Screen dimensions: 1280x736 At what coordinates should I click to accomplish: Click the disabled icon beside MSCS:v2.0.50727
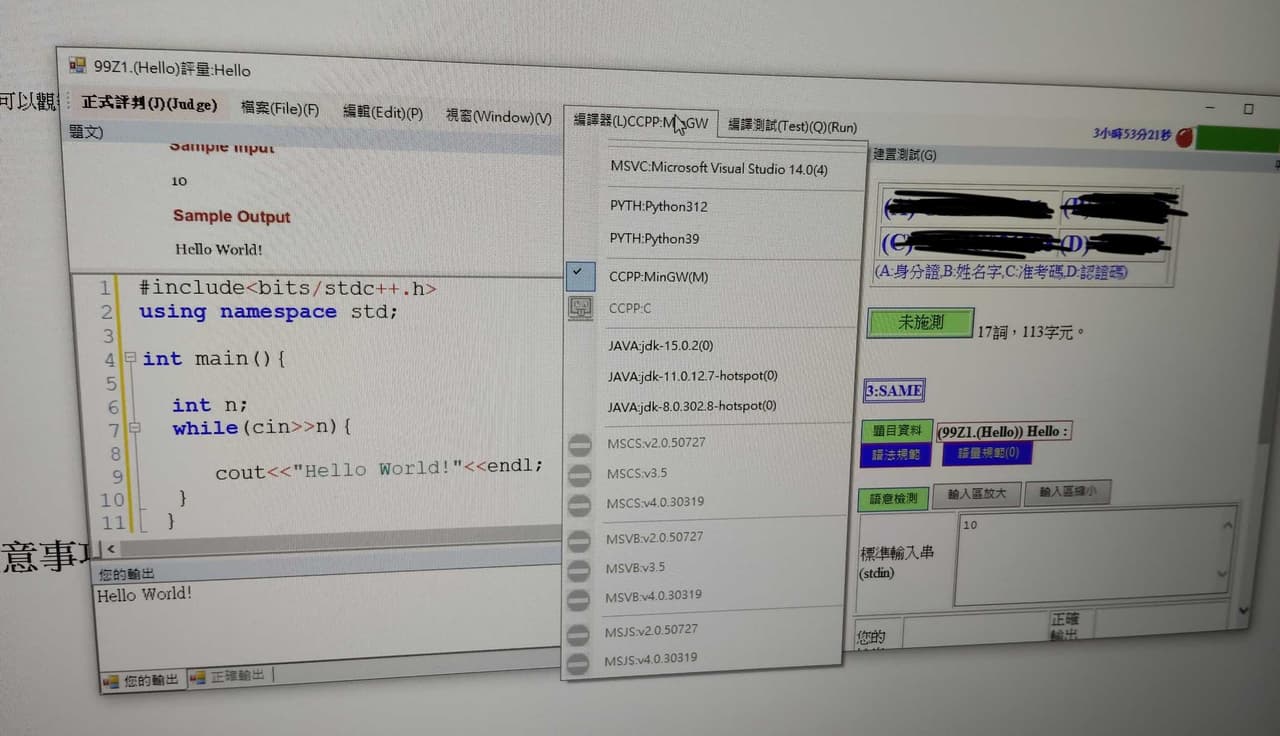pos(579,445)
